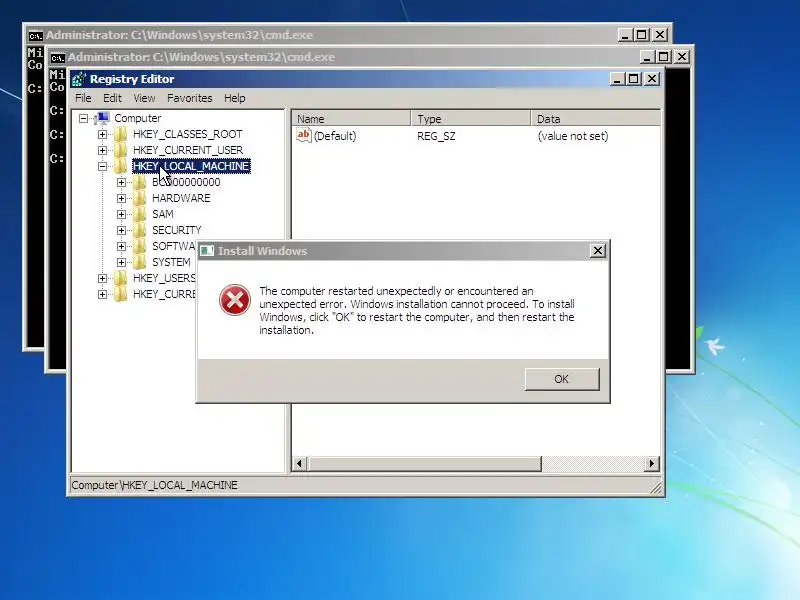Screen dimensions: 800x600
Task: Close the rear cmd.exe window
Action: (x=660, y=35)
